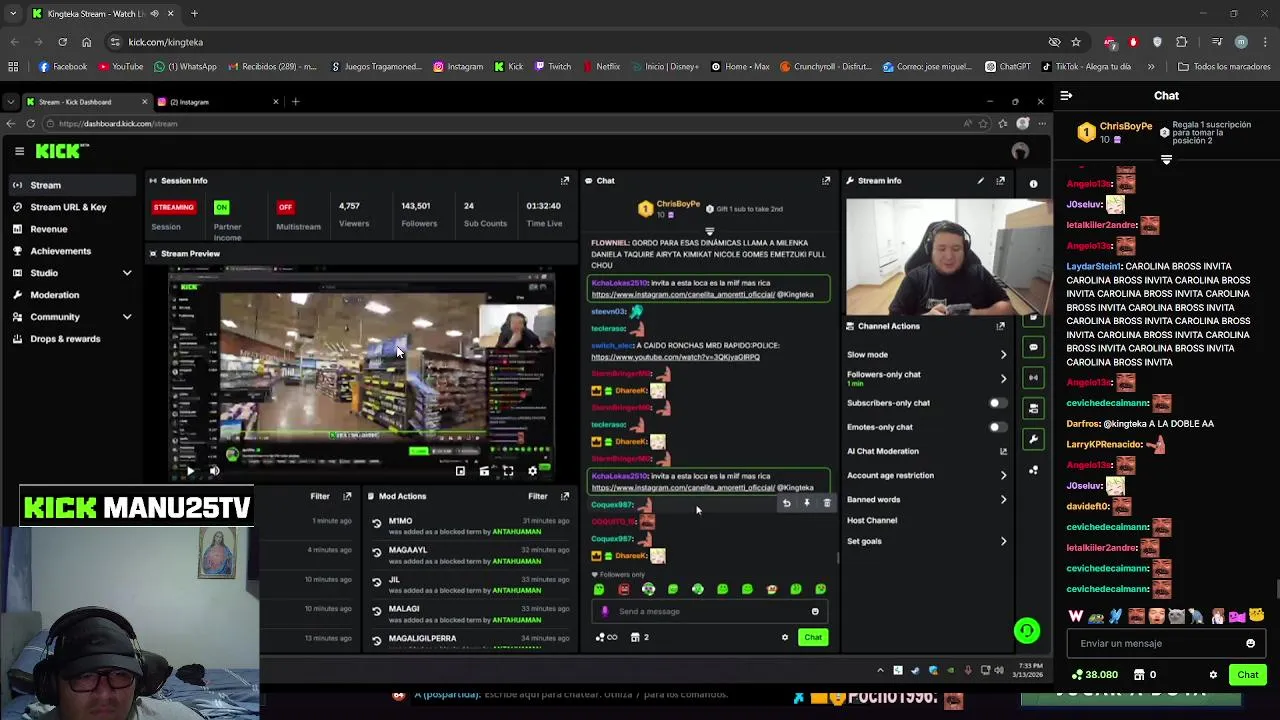Play the stream preview video

click(x=190, y=471)
